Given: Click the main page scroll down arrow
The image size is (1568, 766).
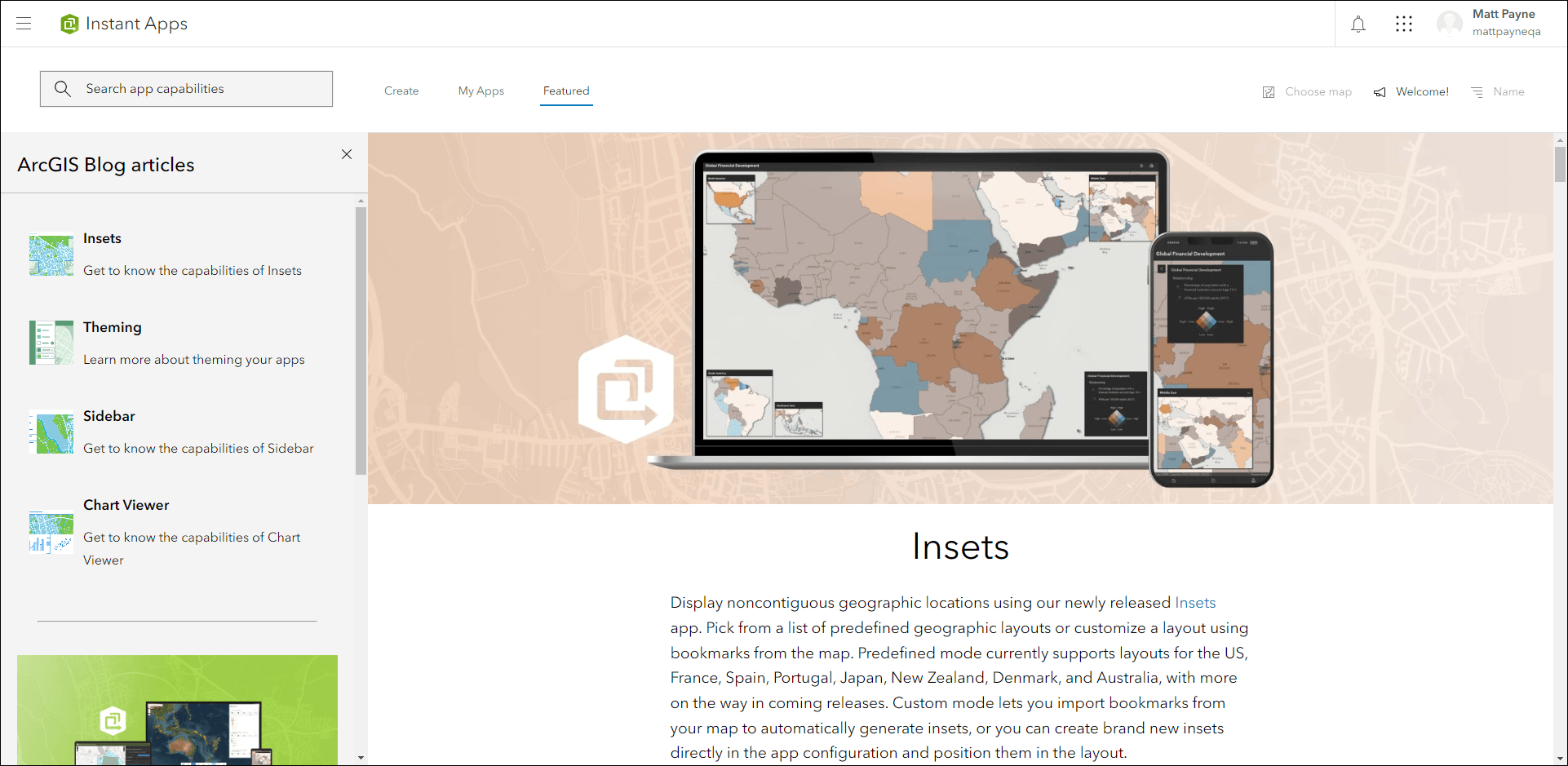Looking at the screenshot, I should (x=1560, y=759).
